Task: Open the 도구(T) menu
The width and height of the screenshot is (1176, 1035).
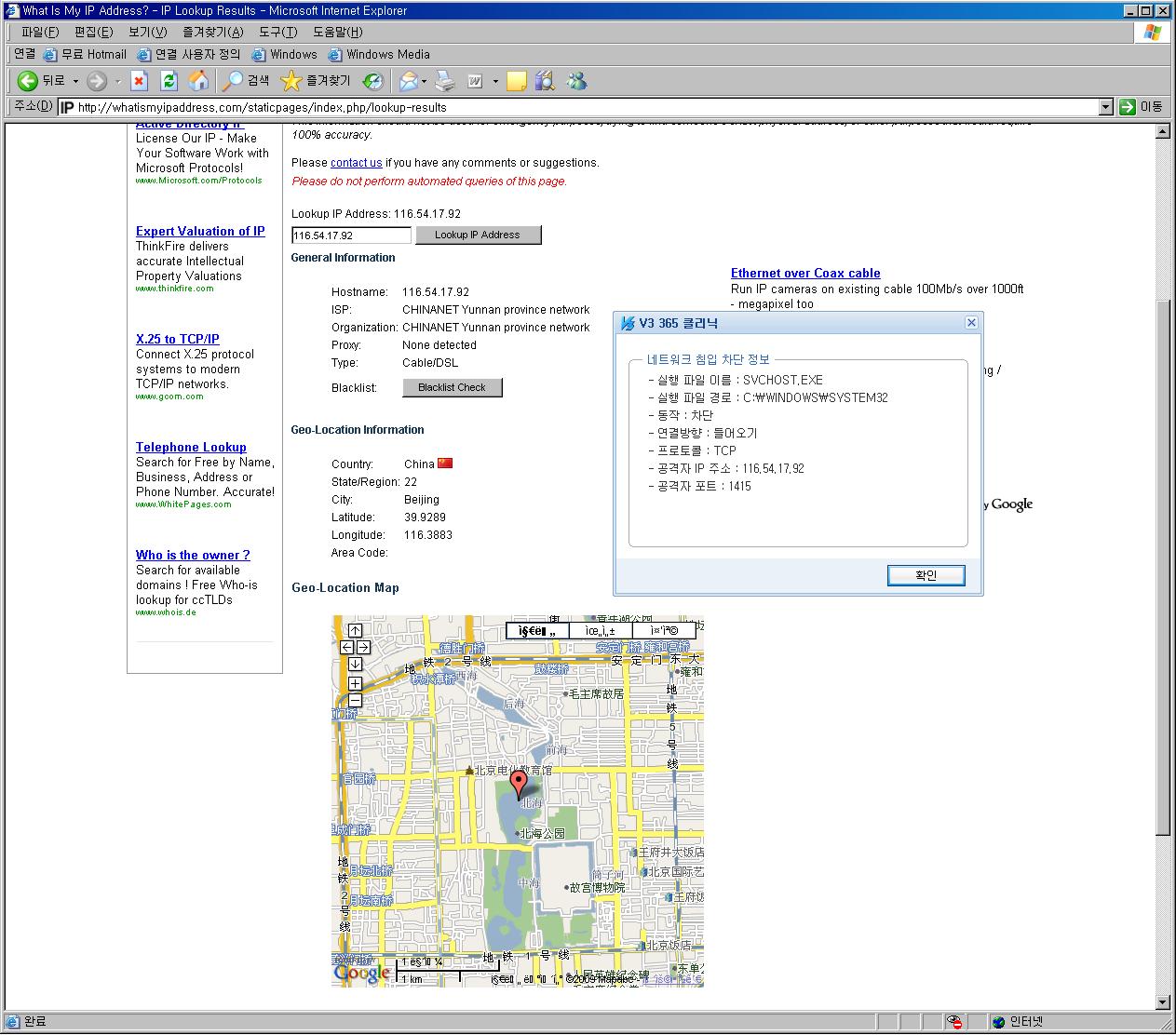Action: [277, 33]
